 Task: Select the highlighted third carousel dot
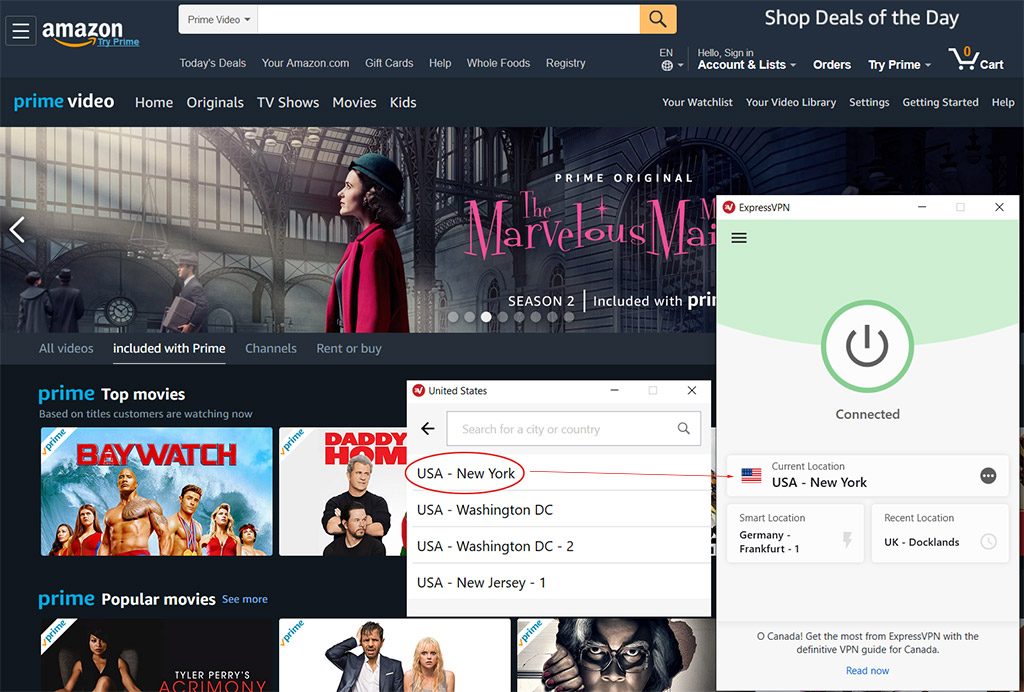point(486,317)
